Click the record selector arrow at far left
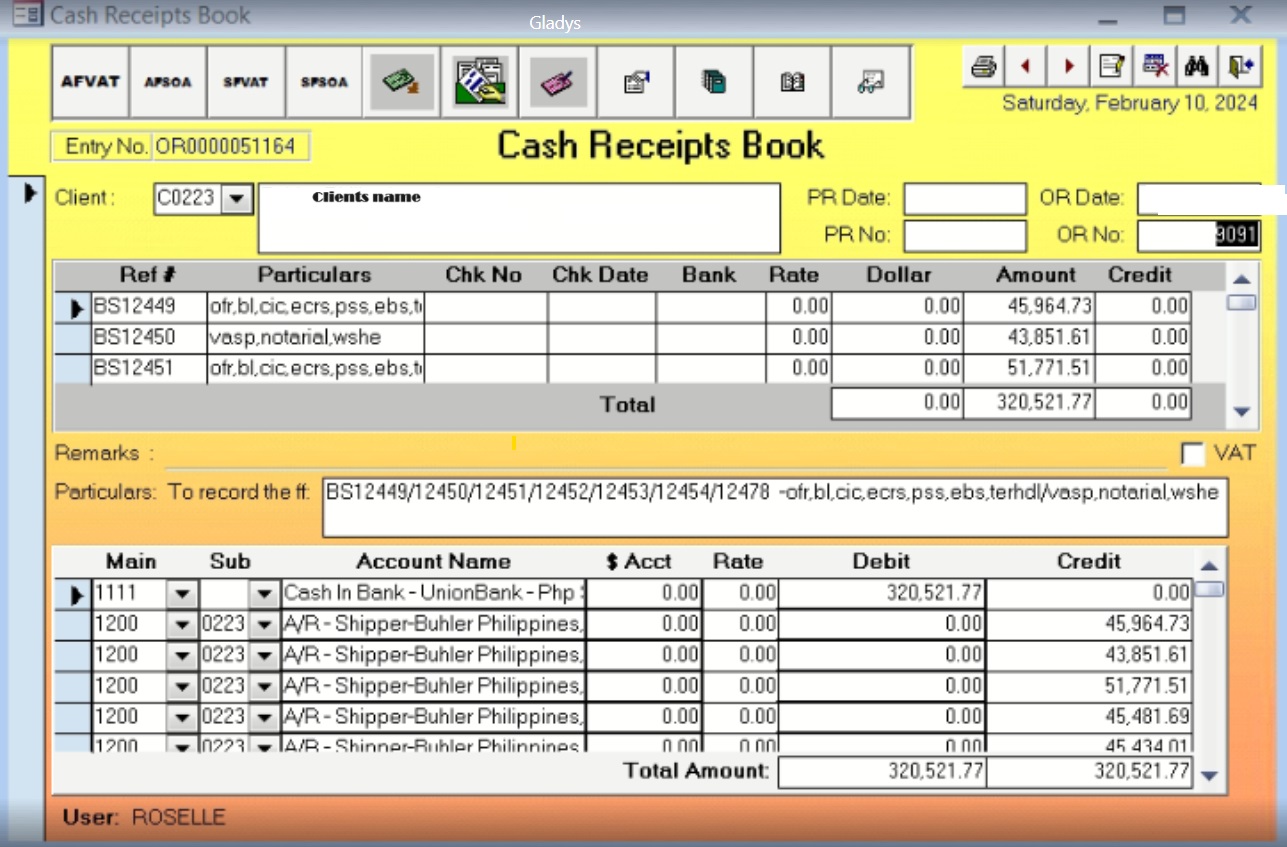Viewport: 1287px width, 847px height. [x=28, y=192]
